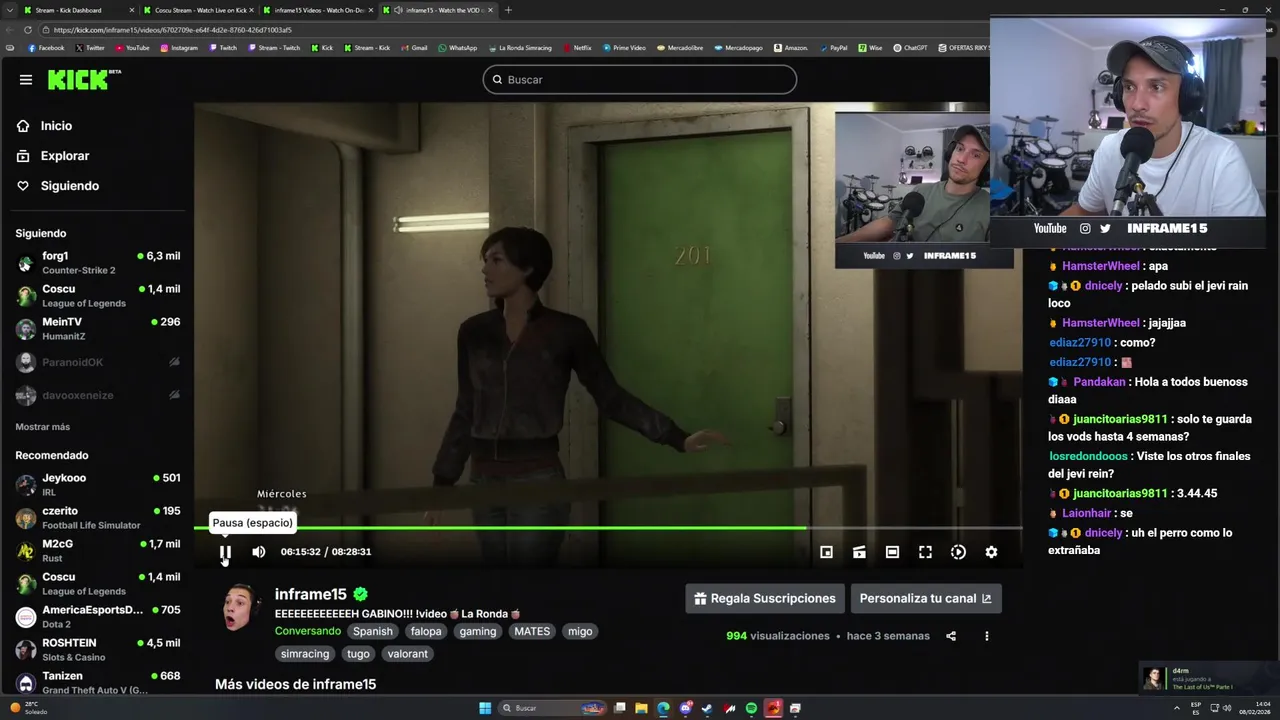Click the browser address bar URL
Image resolution: width=1280 pixels, height=720 pixels.
(x=172, y=30)
